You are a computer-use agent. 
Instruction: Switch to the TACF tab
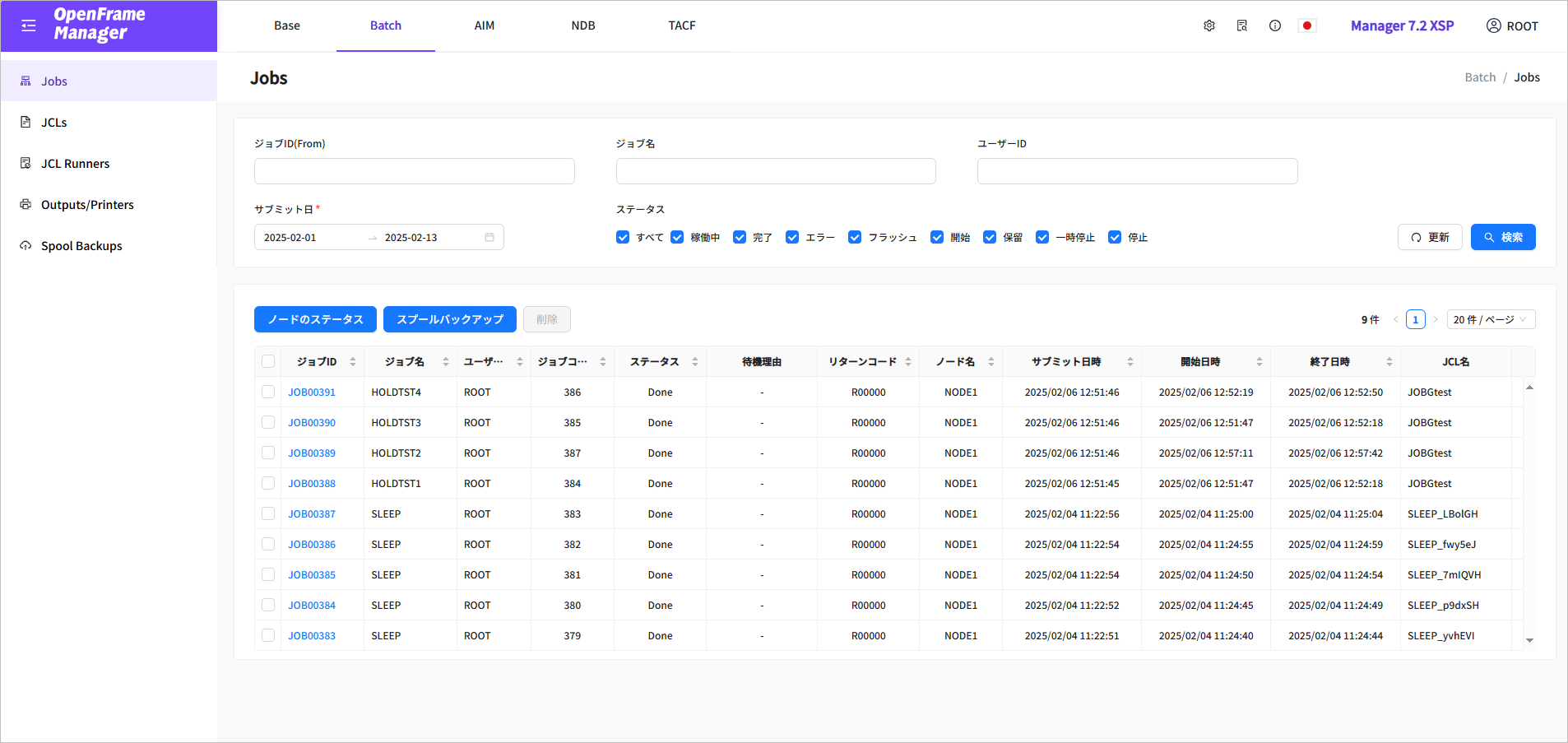coord(681,26)
